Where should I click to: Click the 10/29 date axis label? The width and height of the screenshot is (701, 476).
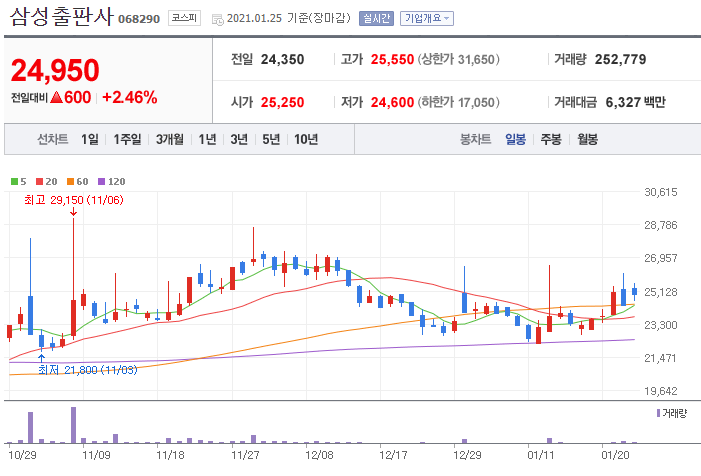click(22, 455)
